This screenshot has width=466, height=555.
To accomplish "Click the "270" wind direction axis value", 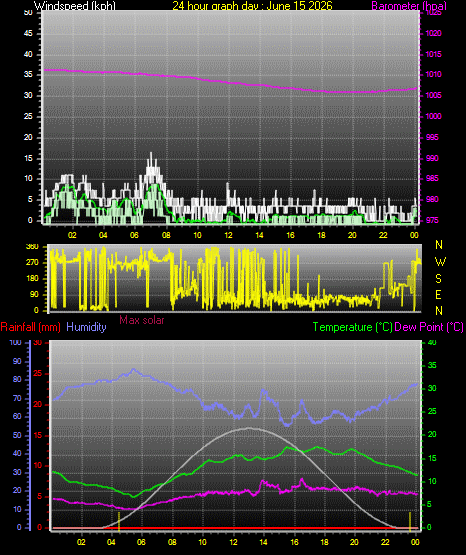I will coord(32,263).
